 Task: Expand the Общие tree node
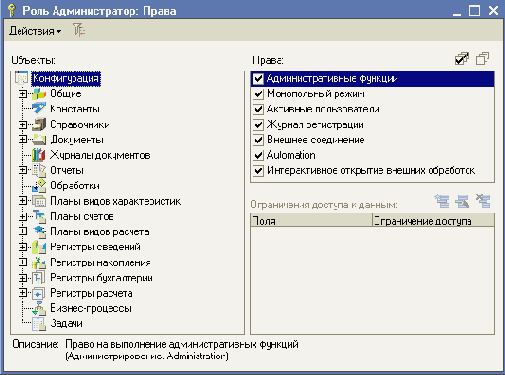(x=23, y=94)
